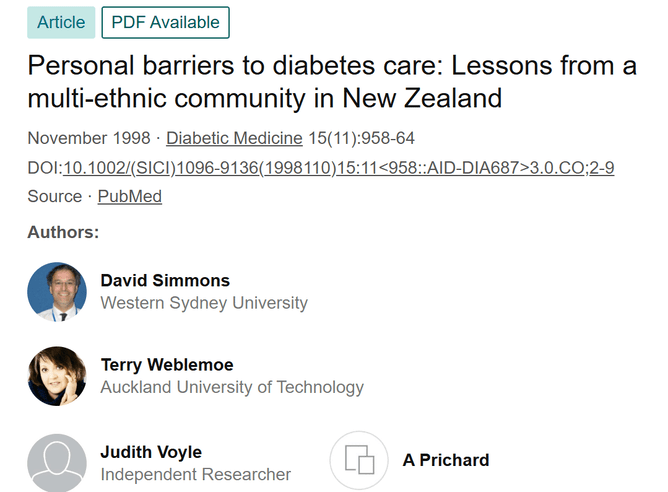The width and height of the screenshot is (668, 492).
Task: Open A Prichard's author name
Action: pyautogui.click(x=446, y=460)
